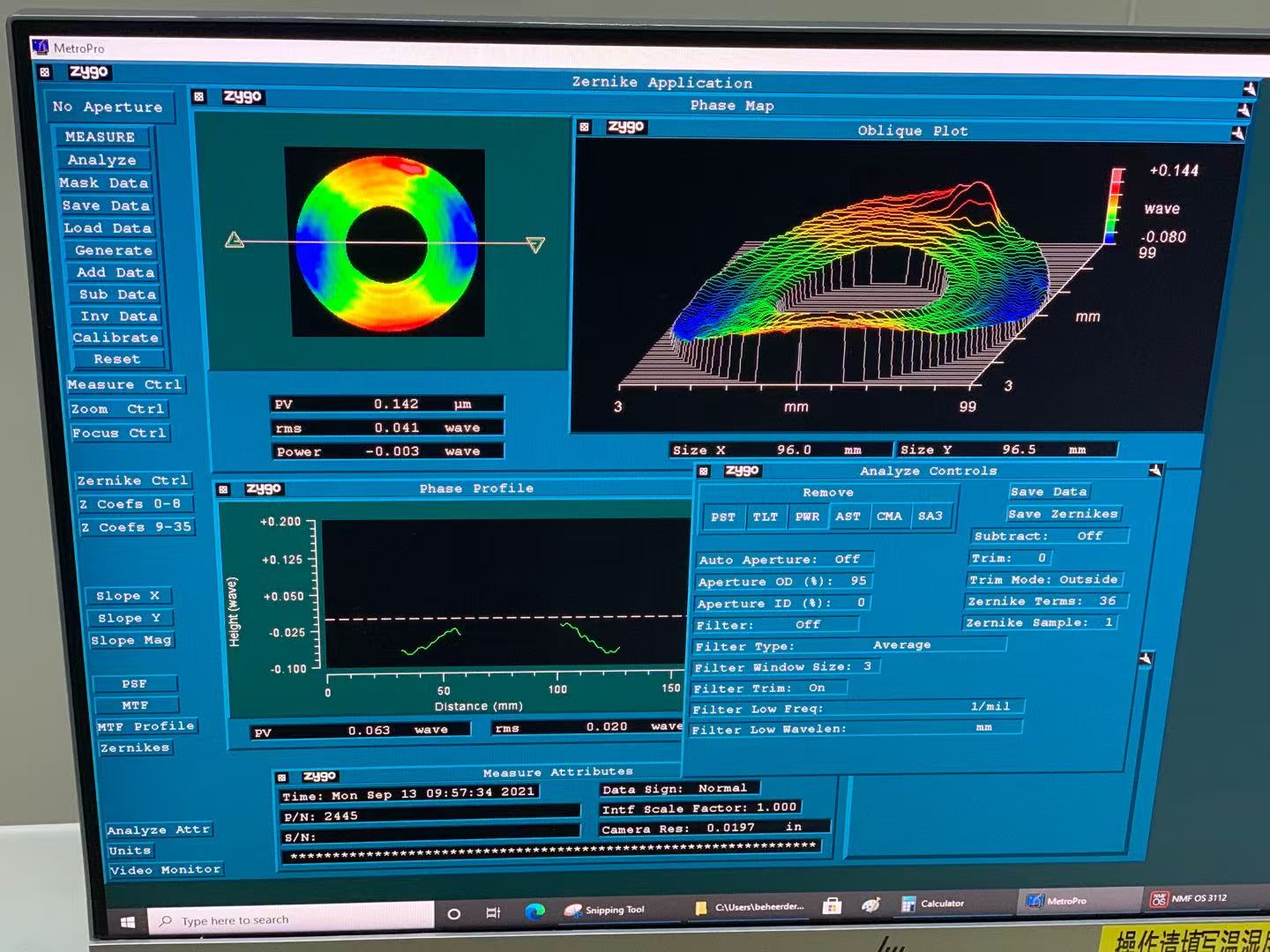Change Data Sign from Normal
This screenshot has height=952, width=1270.
coord(680,789)
